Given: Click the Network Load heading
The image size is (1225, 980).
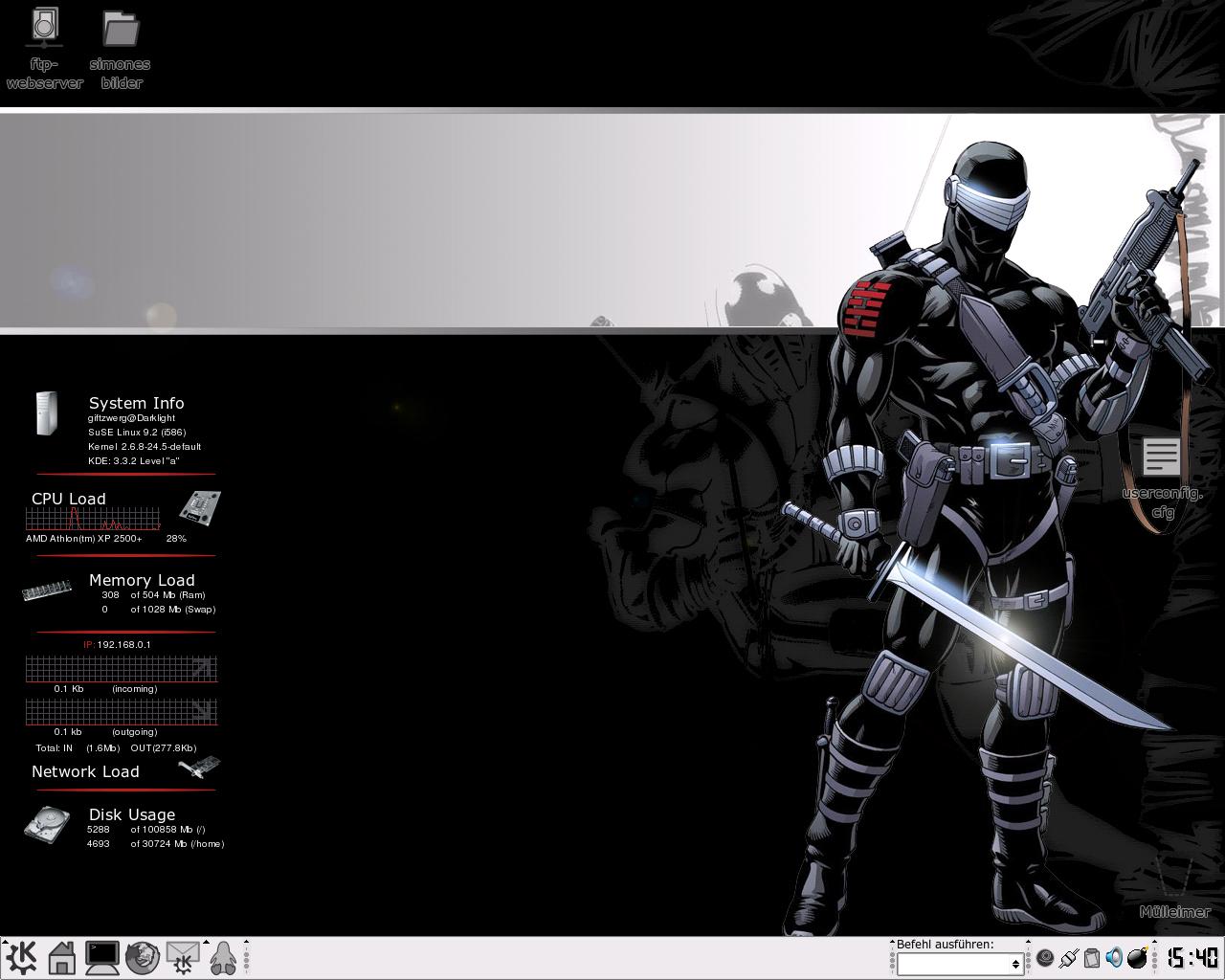Looking at the screenshot, I should 85,771.
